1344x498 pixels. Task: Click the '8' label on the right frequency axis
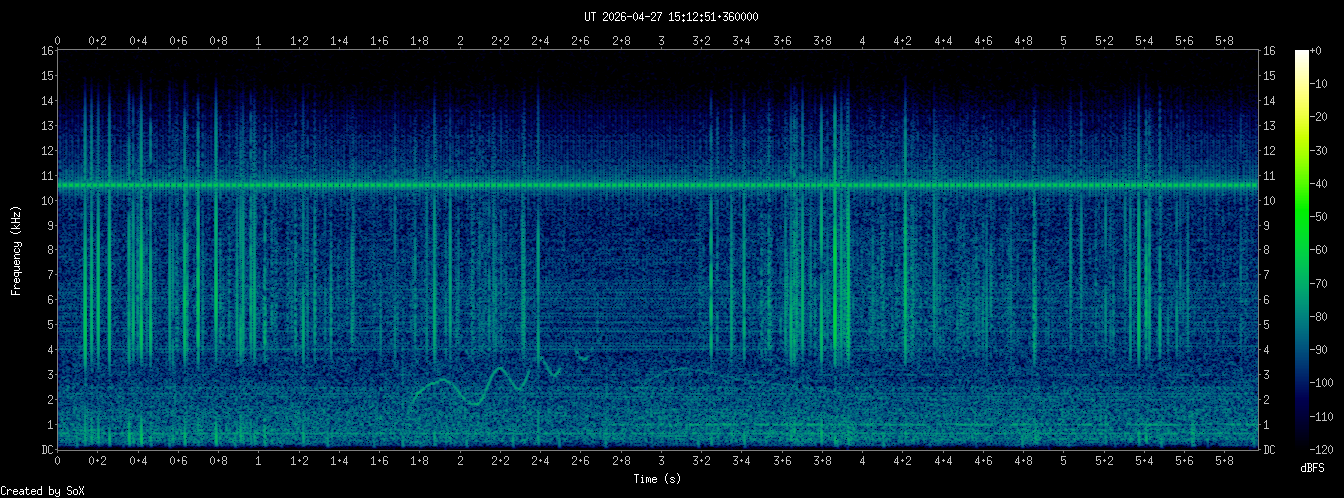click(1269, 250)
